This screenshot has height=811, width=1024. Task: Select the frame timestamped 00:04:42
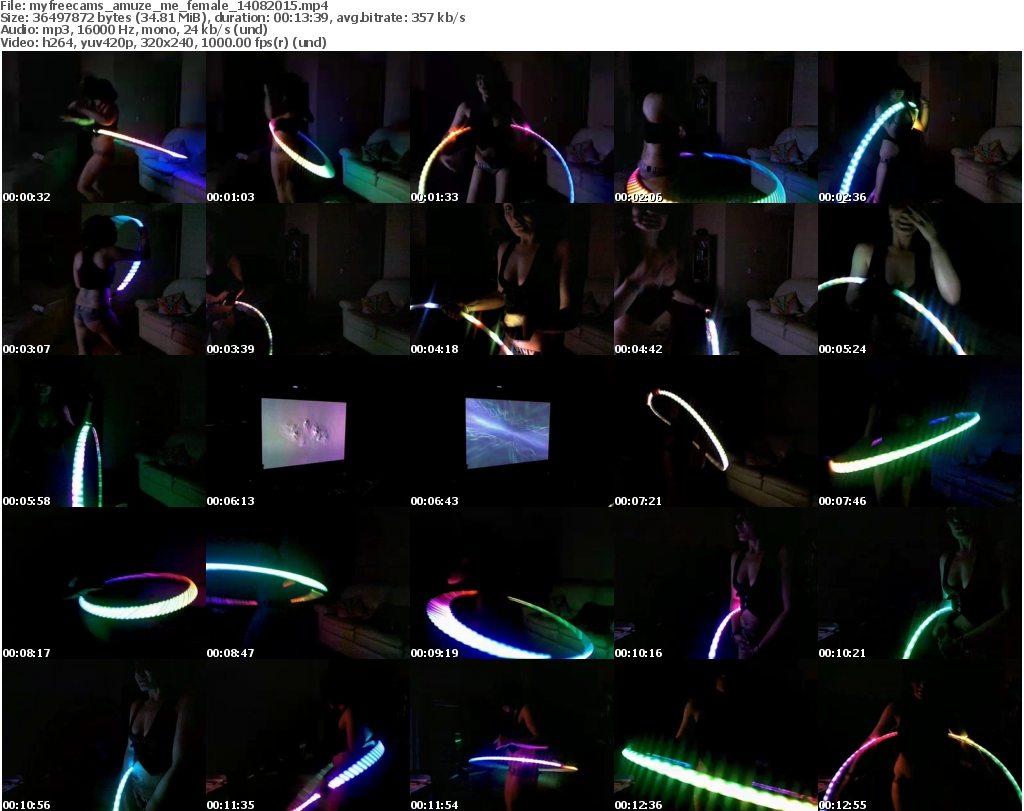coord(716,279)
